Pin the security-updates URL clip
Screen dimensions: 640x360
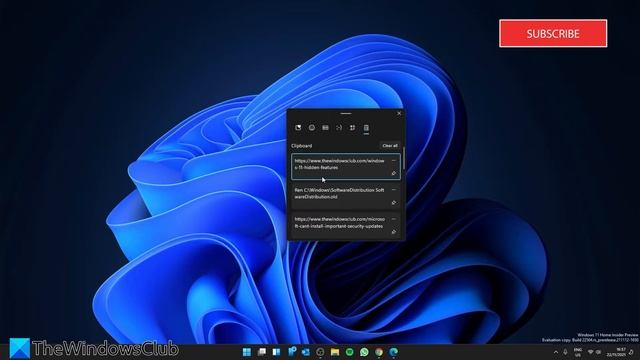pos(394,232)
